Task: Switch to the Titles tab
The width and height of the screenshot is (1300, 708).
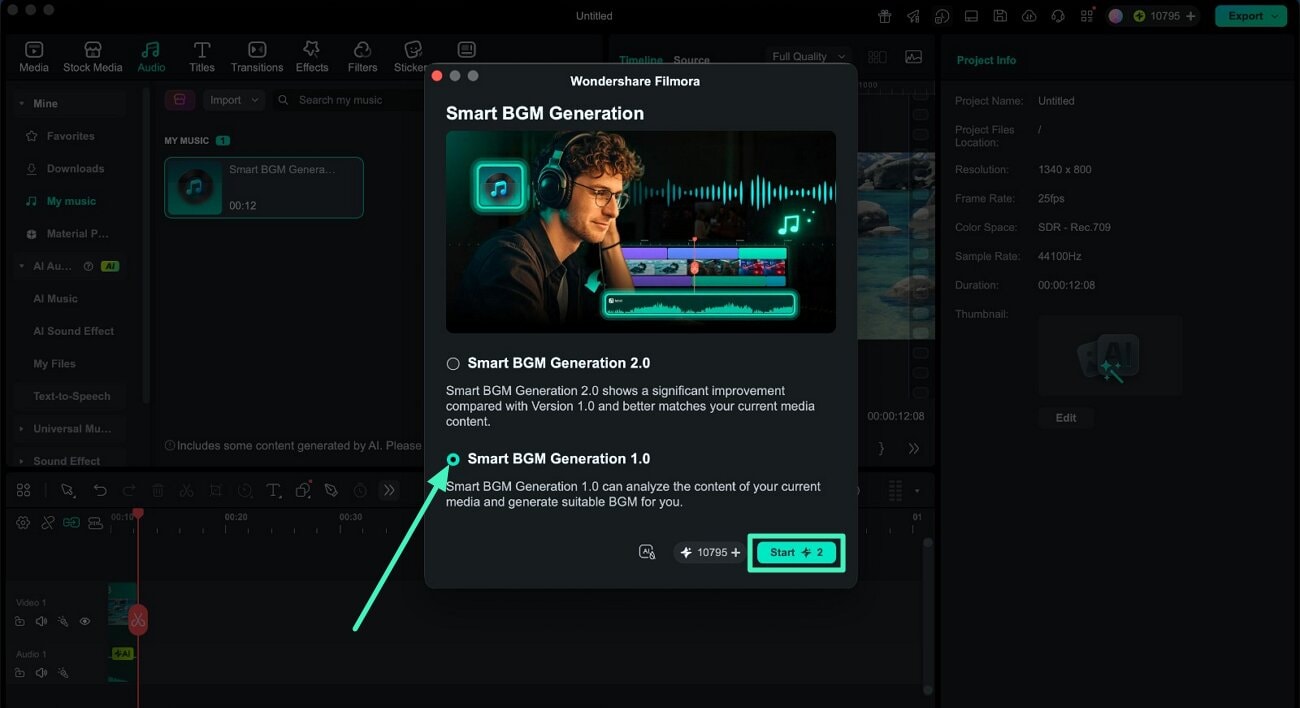Action: pos(202,57)
